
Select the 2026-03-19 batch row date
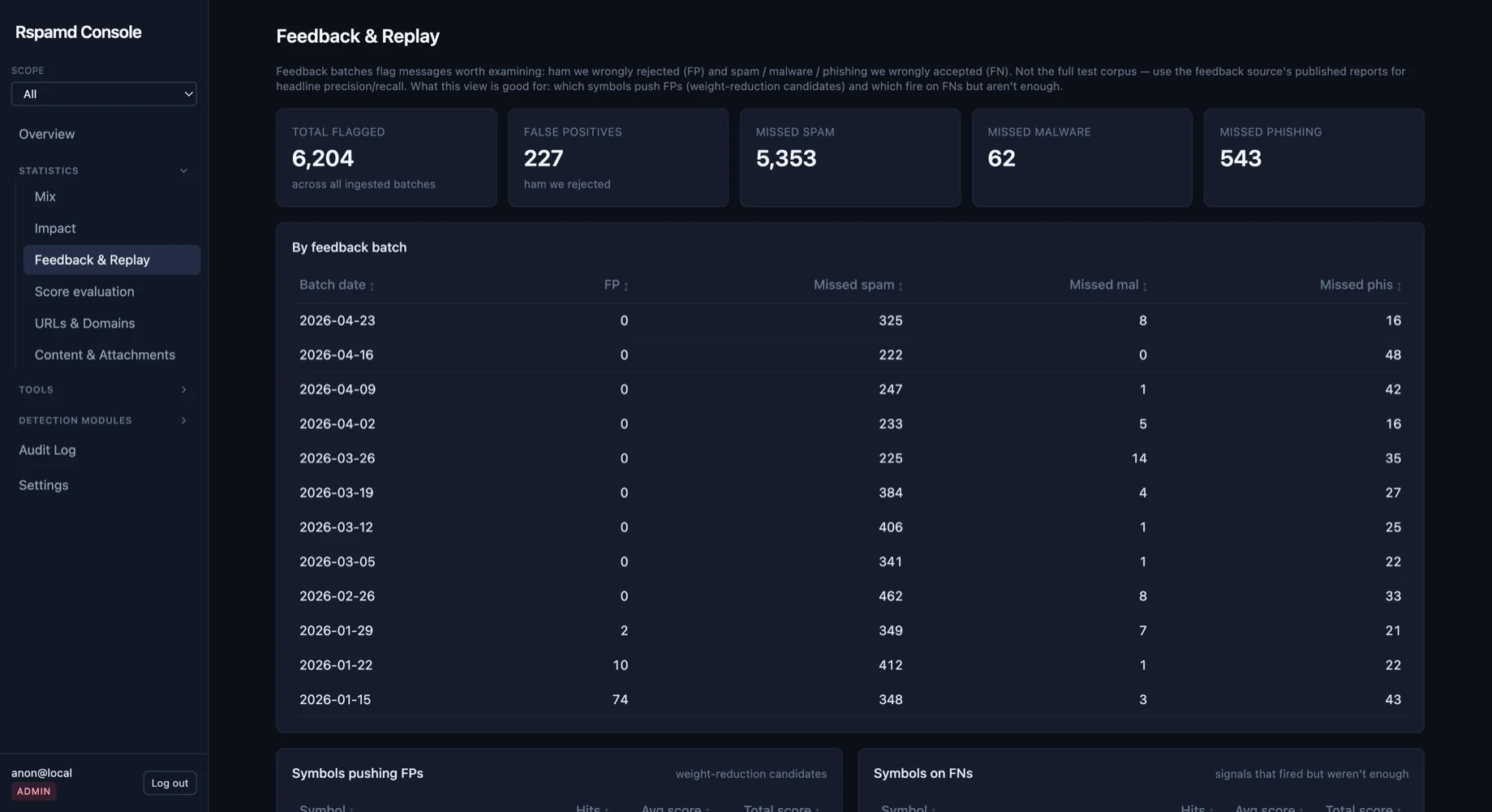click(337, 493)
